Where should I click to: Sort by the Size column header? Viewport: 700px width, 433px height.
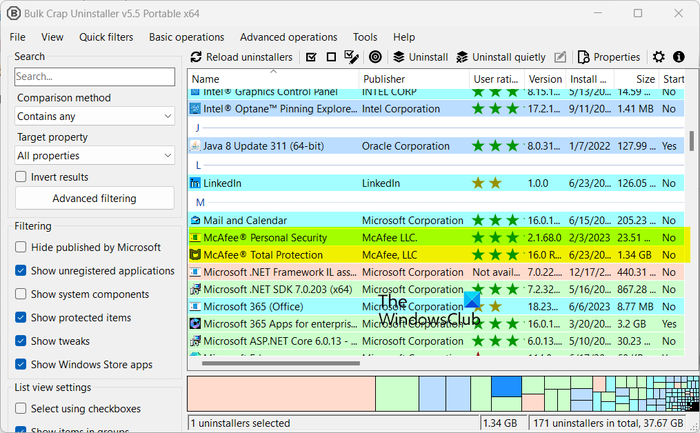(x=636, y=79)
